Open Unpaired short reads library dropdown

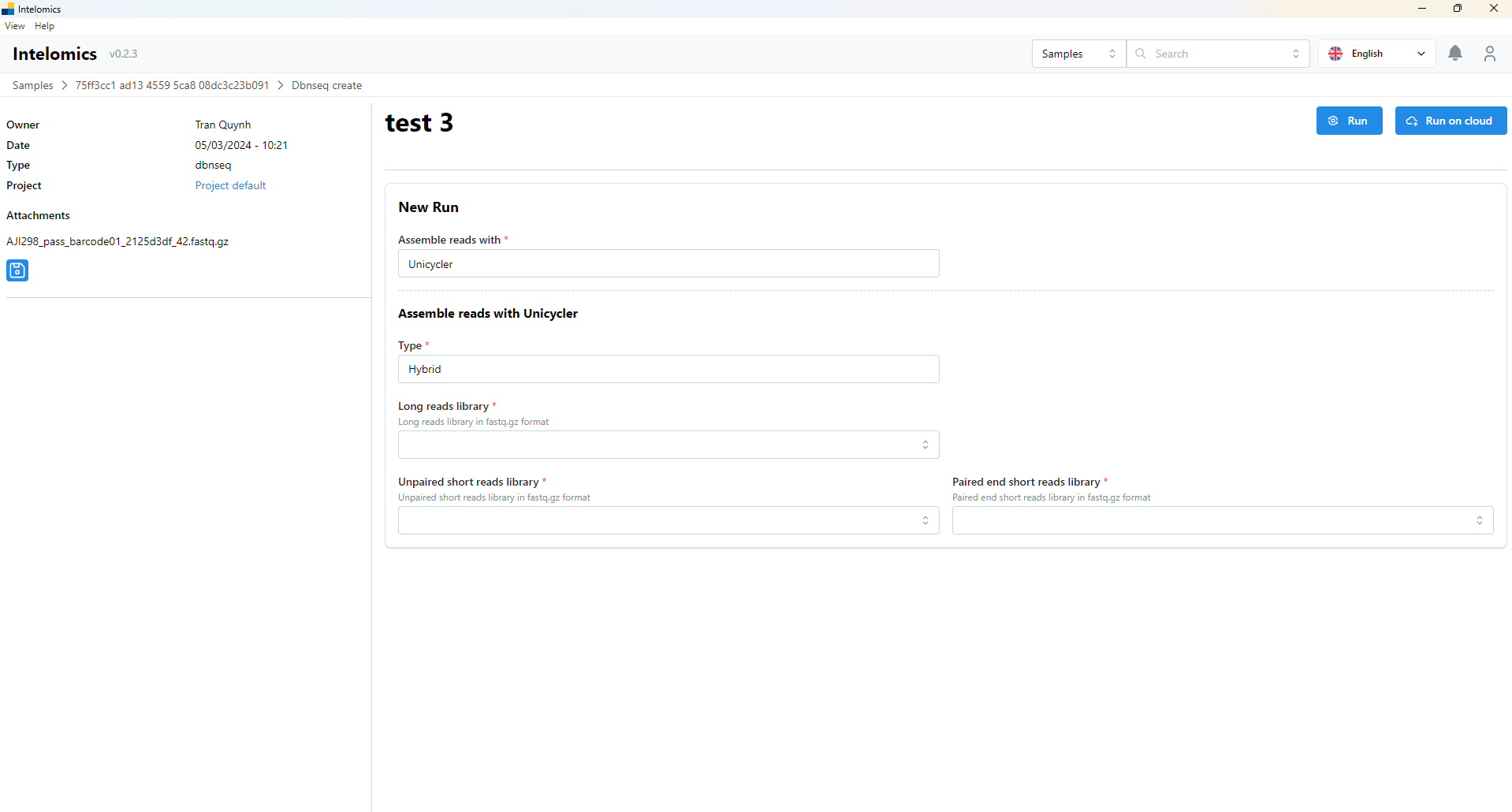click(668, 520)
